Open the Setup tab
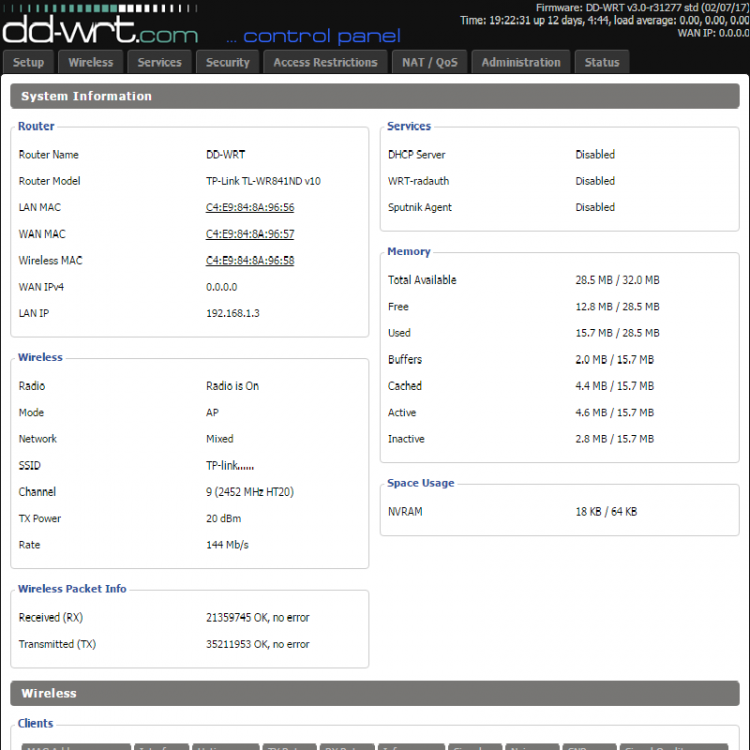750x750 pixels. click(x=29, y=62)
